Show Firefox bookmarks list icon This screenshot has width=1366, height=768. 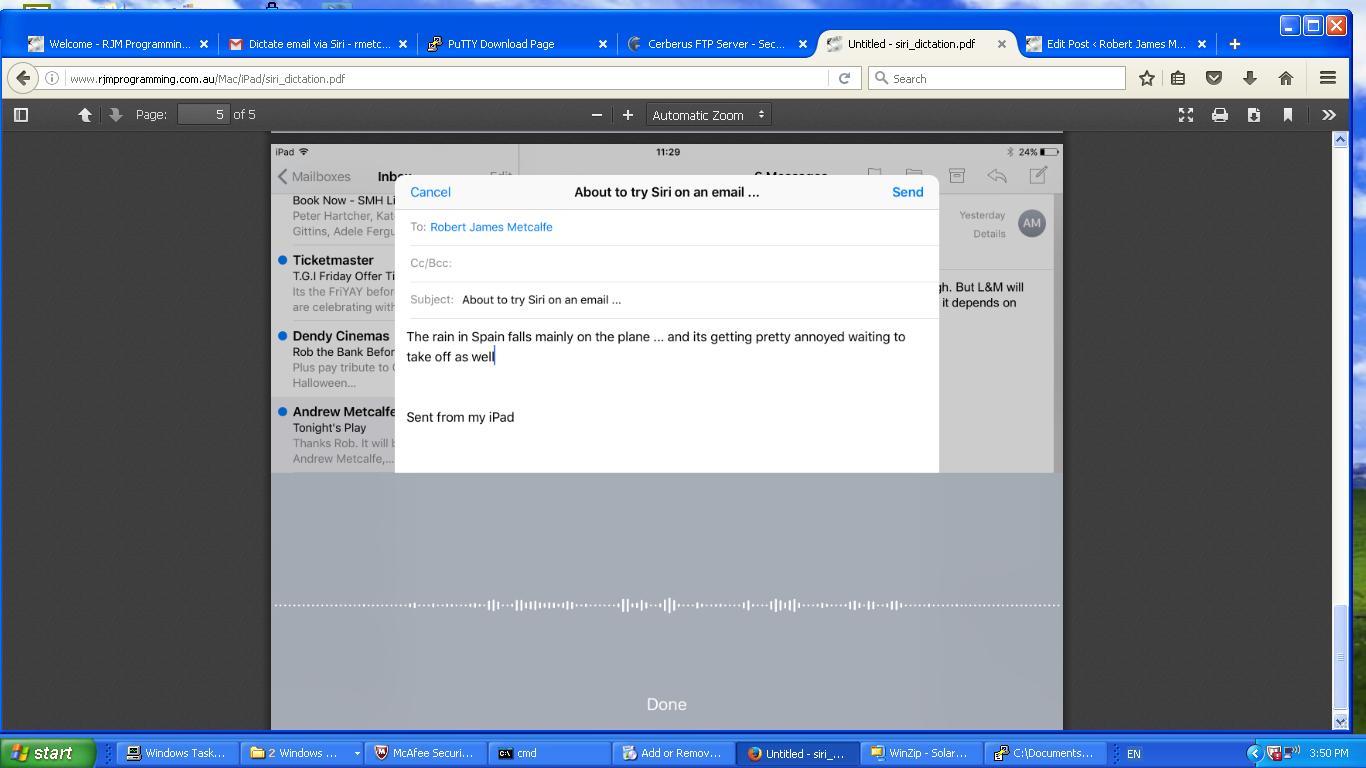click(x=1178, y=78)
